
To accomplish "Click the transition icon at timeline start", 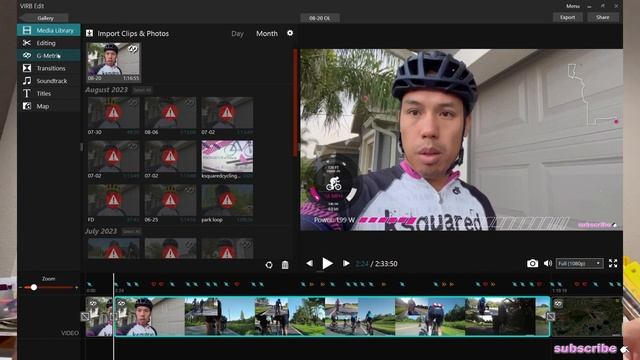I will tap(85, 316).
